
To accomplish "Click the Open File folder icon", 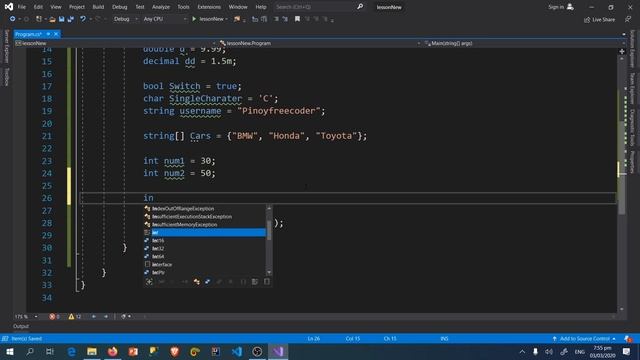I will click(x=52, y=19).
